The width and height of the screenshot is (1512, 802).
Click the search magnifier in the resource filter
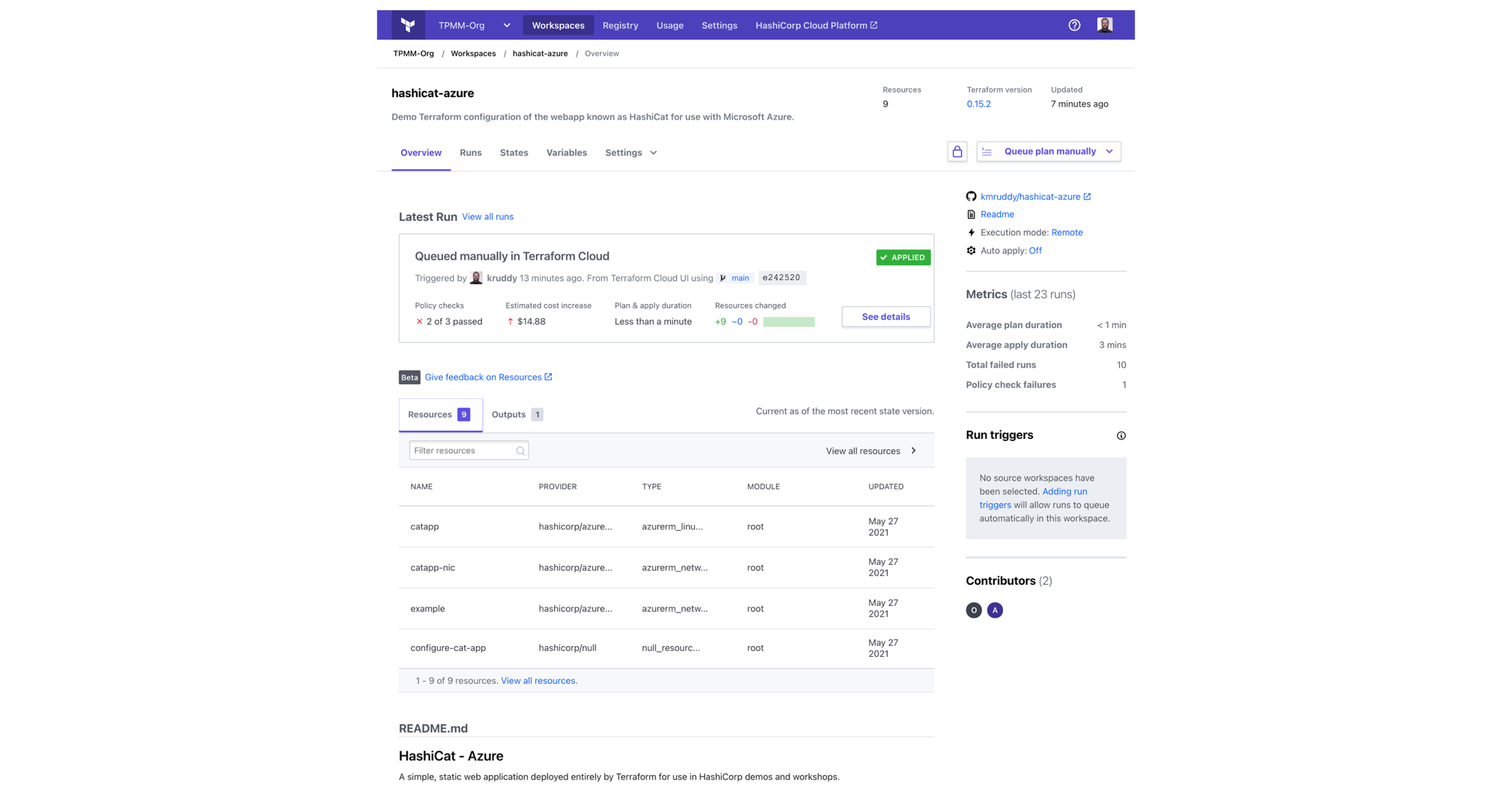(x=521, y=451)
